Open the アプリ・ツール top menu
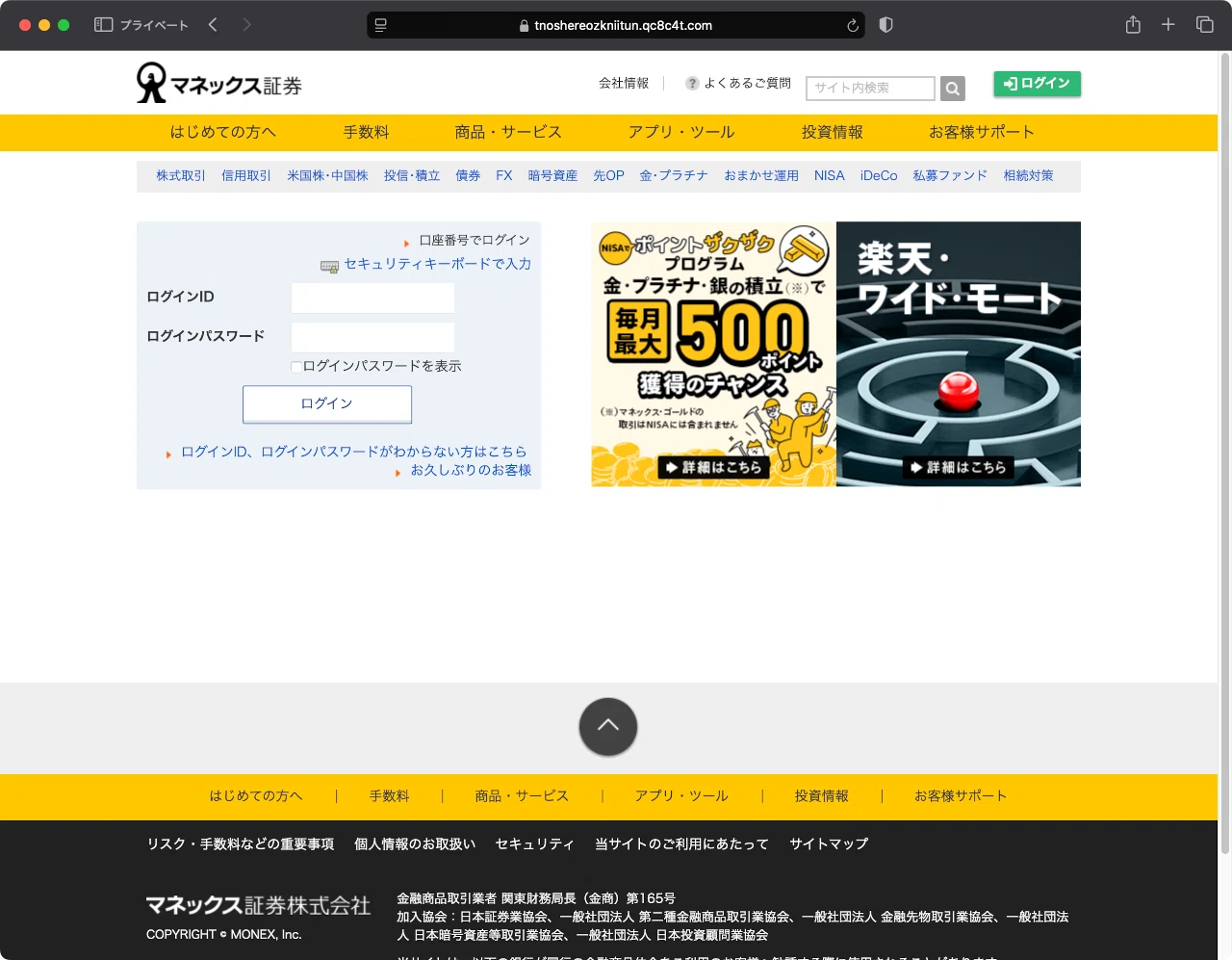The width and height of the screenshot is (1232, 960). 681,133
